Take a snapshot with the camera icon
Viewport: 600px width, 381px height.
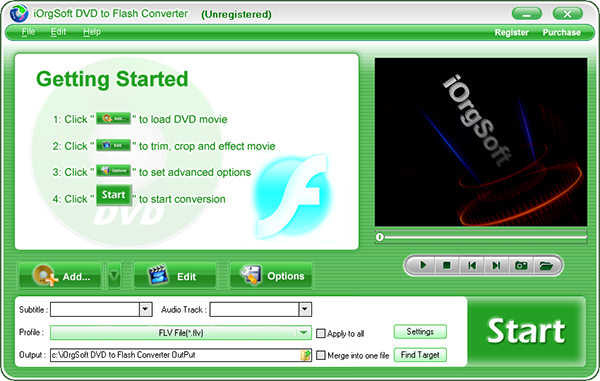[521, 265]
